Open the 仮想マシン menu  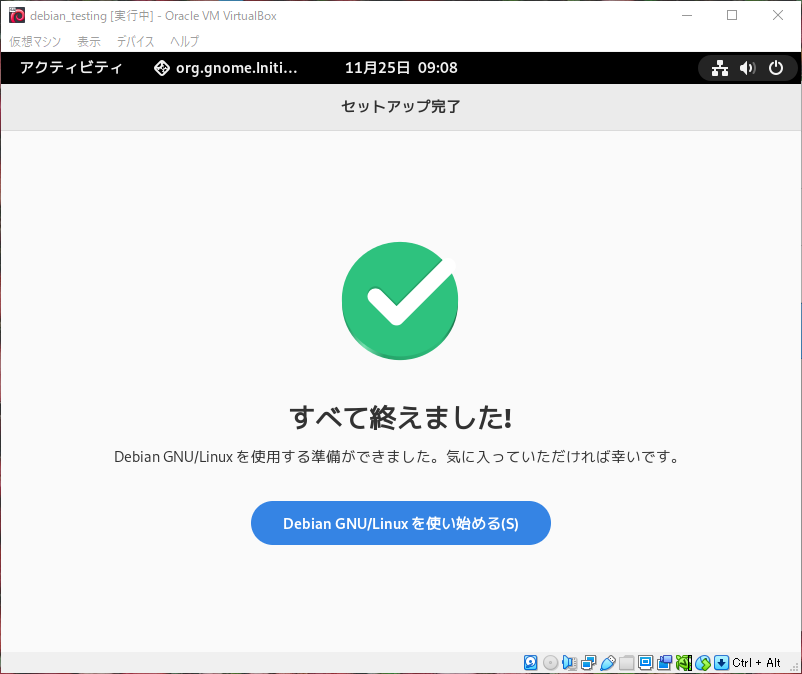tap(35, 41)
